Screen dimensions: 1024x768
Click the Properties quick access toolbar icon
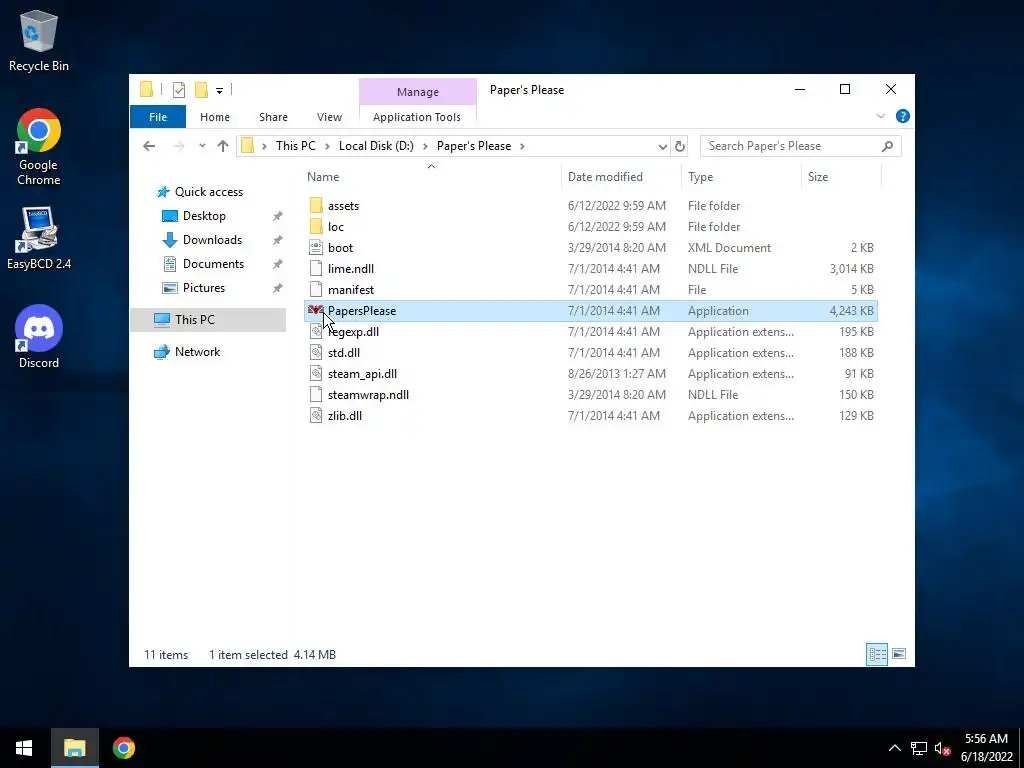click(x=178, y=90)
